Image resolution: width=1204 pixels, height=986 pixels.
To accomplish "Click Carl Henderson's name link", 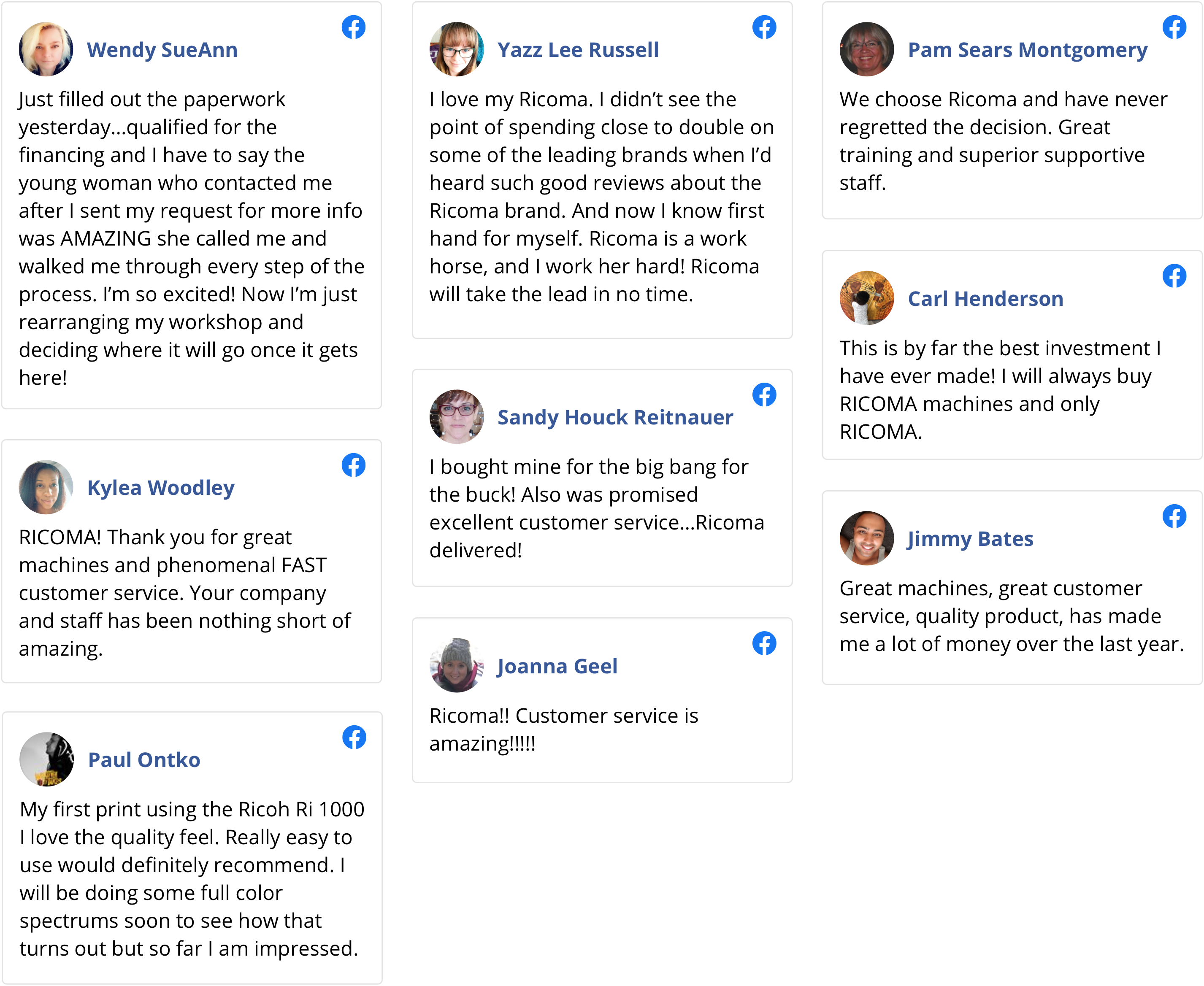I will point(985,299).
